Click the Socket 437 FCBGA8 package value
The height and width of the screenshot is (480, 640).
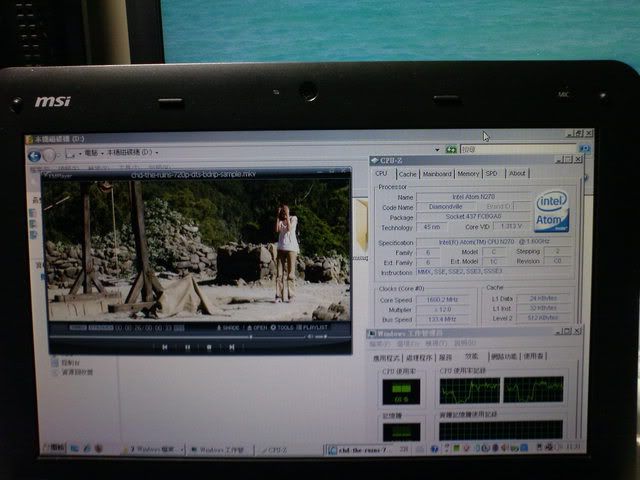(x=473, y=216)
